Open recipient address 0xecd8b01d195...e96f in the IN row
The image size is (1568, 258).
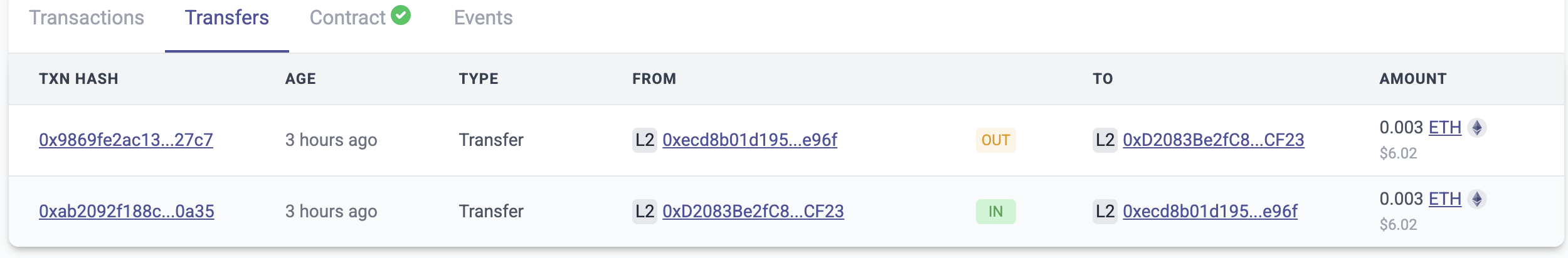click(x=1210, y=211)
